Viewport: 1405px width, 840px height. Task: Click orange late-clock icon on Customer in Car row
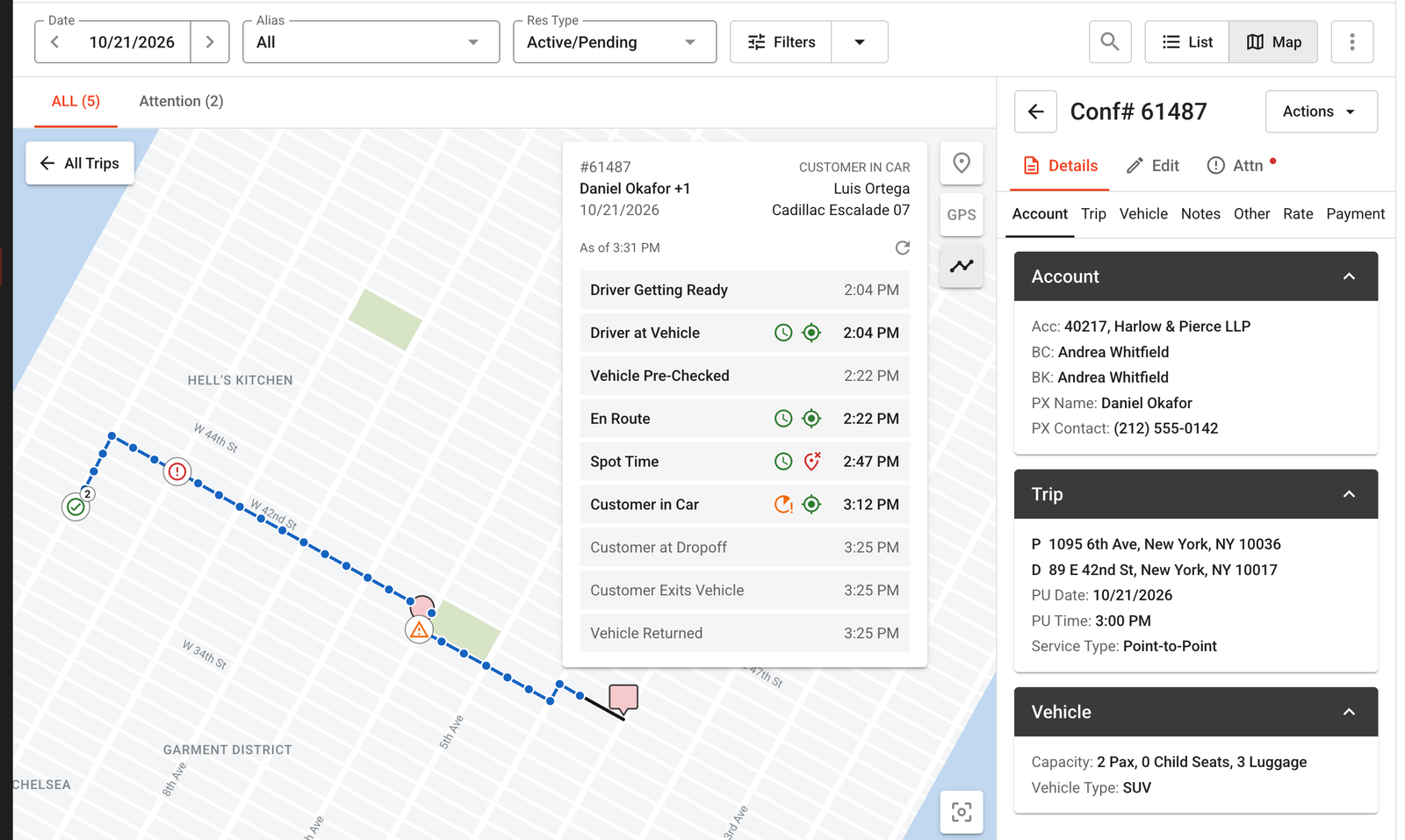783,505
